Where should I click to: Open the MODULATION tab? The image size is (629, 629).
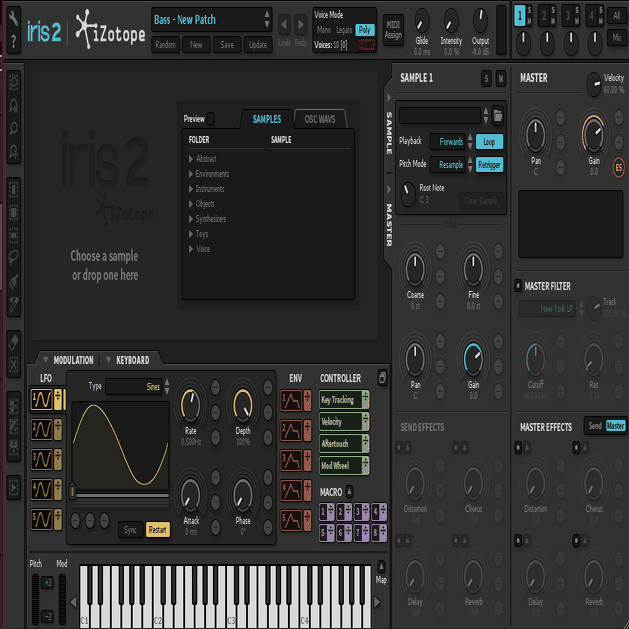tap(73, 360)
